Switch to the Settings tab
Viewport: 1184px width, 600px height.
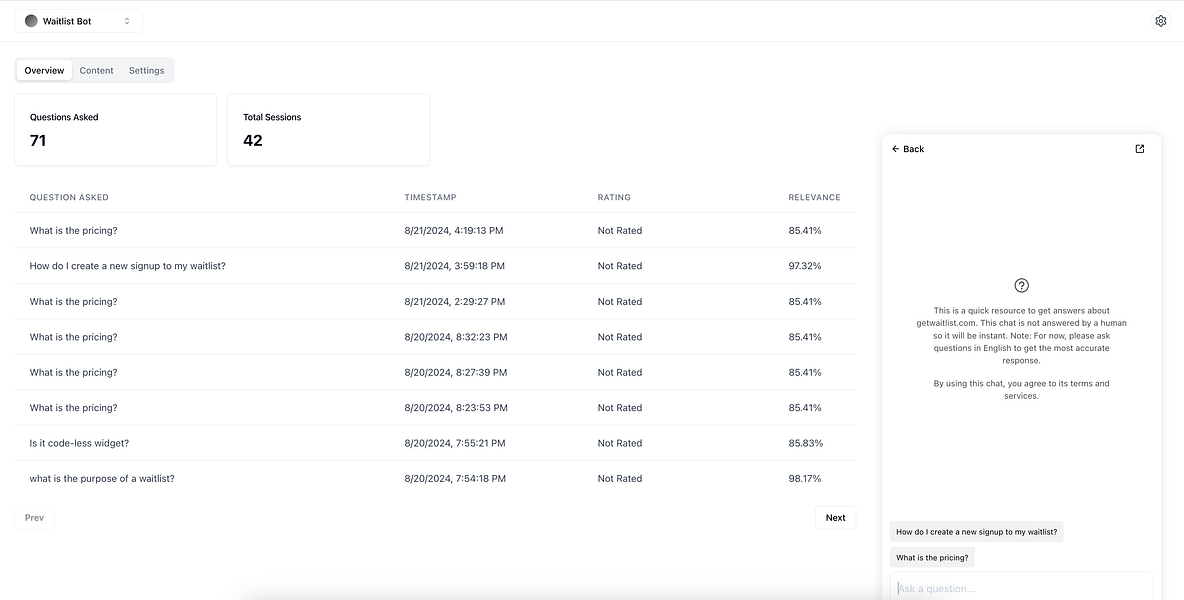[146, 70]
